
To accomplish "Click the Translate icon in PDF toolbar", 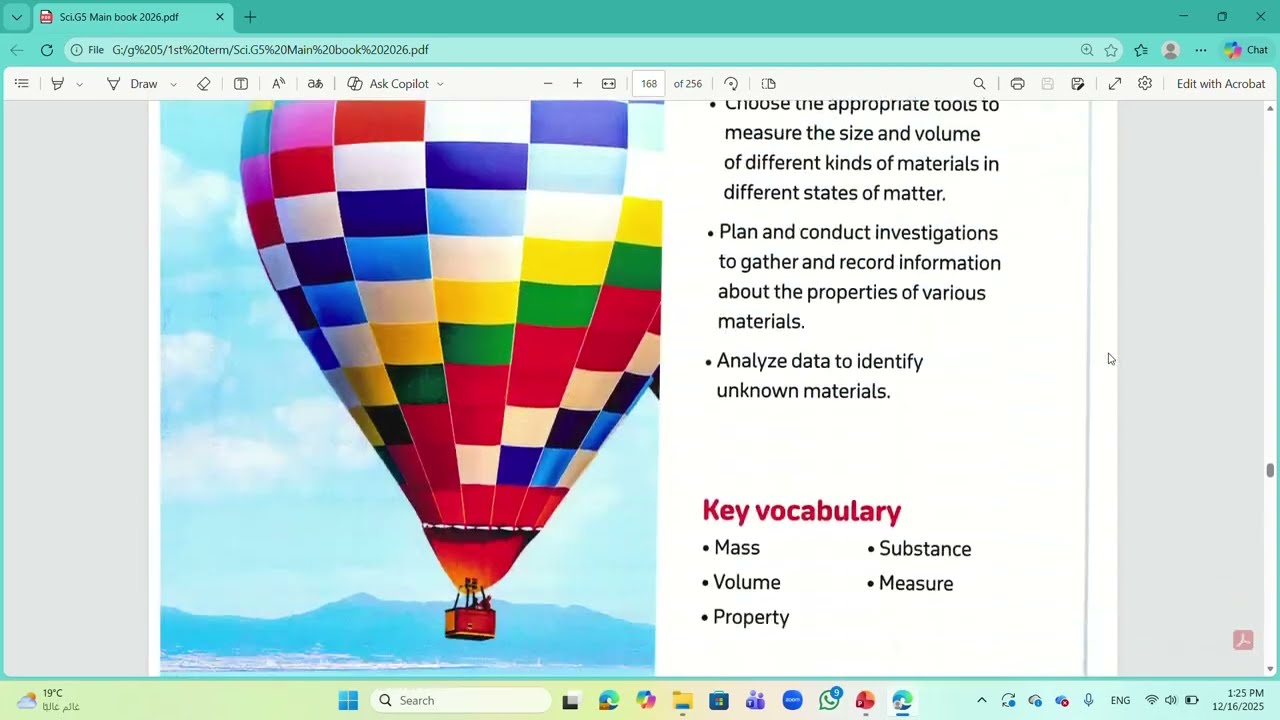I will (315, 84).
